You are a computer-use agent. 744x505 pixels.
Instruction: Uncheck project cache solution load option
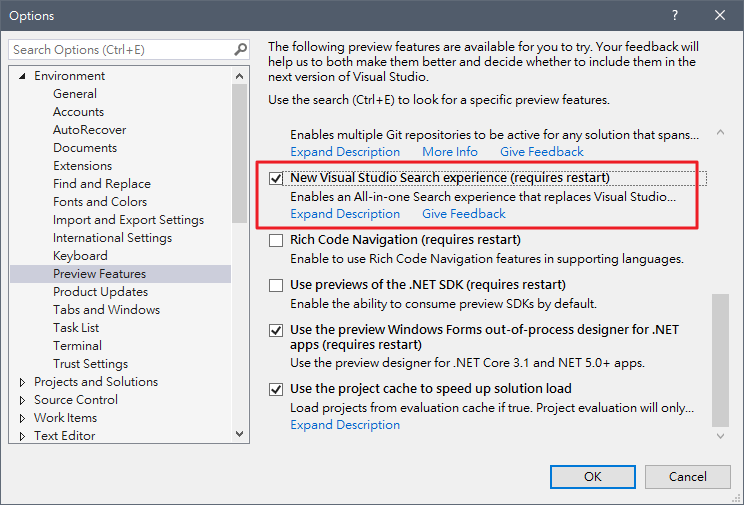(276, 390)
